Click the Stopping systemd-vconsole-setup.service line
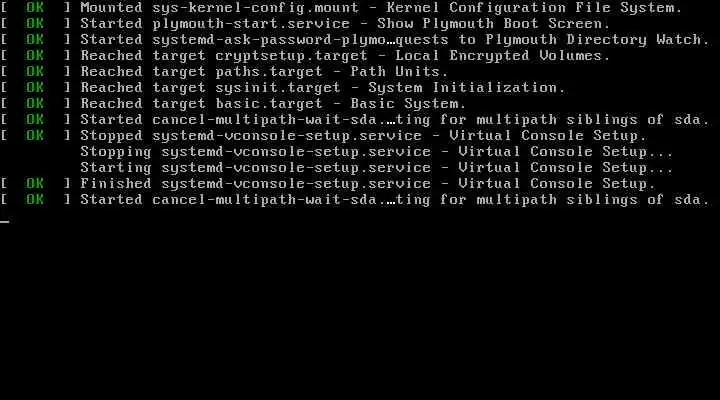720x400 pixels. 377,152
